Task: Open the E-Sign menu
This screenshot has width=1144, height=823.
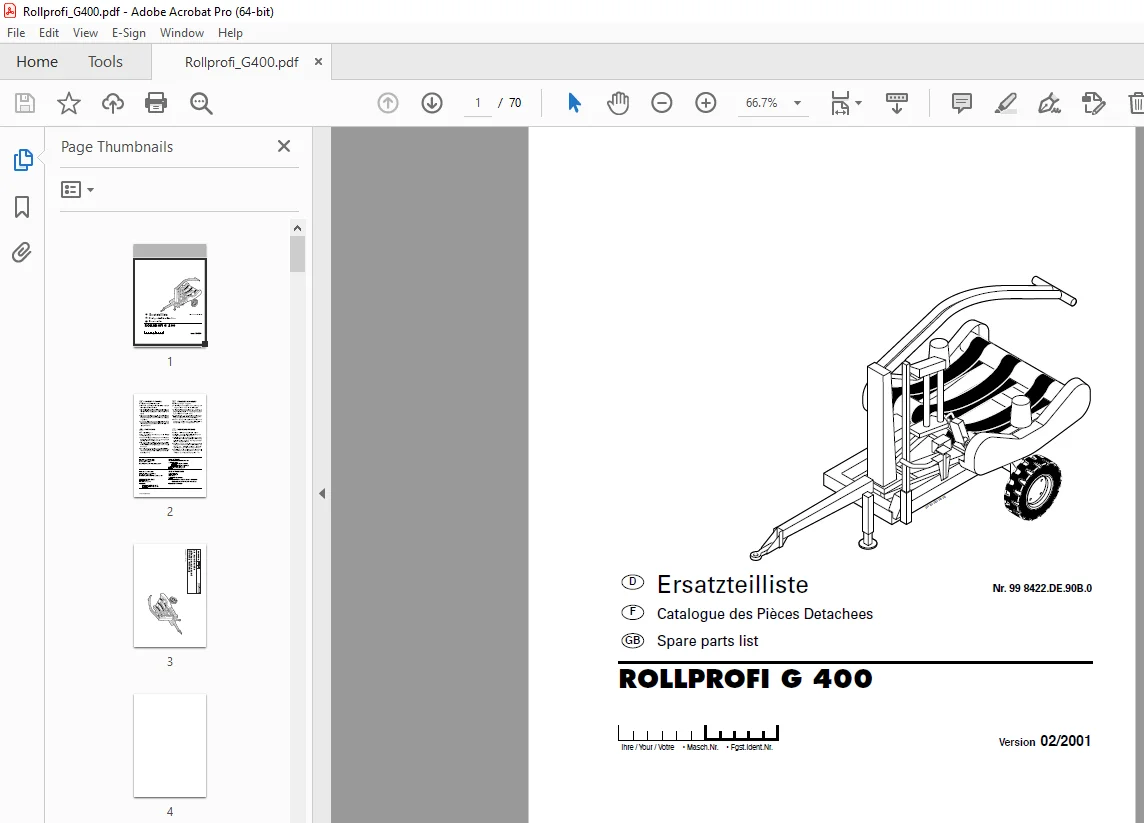Action: click(128, 33)
